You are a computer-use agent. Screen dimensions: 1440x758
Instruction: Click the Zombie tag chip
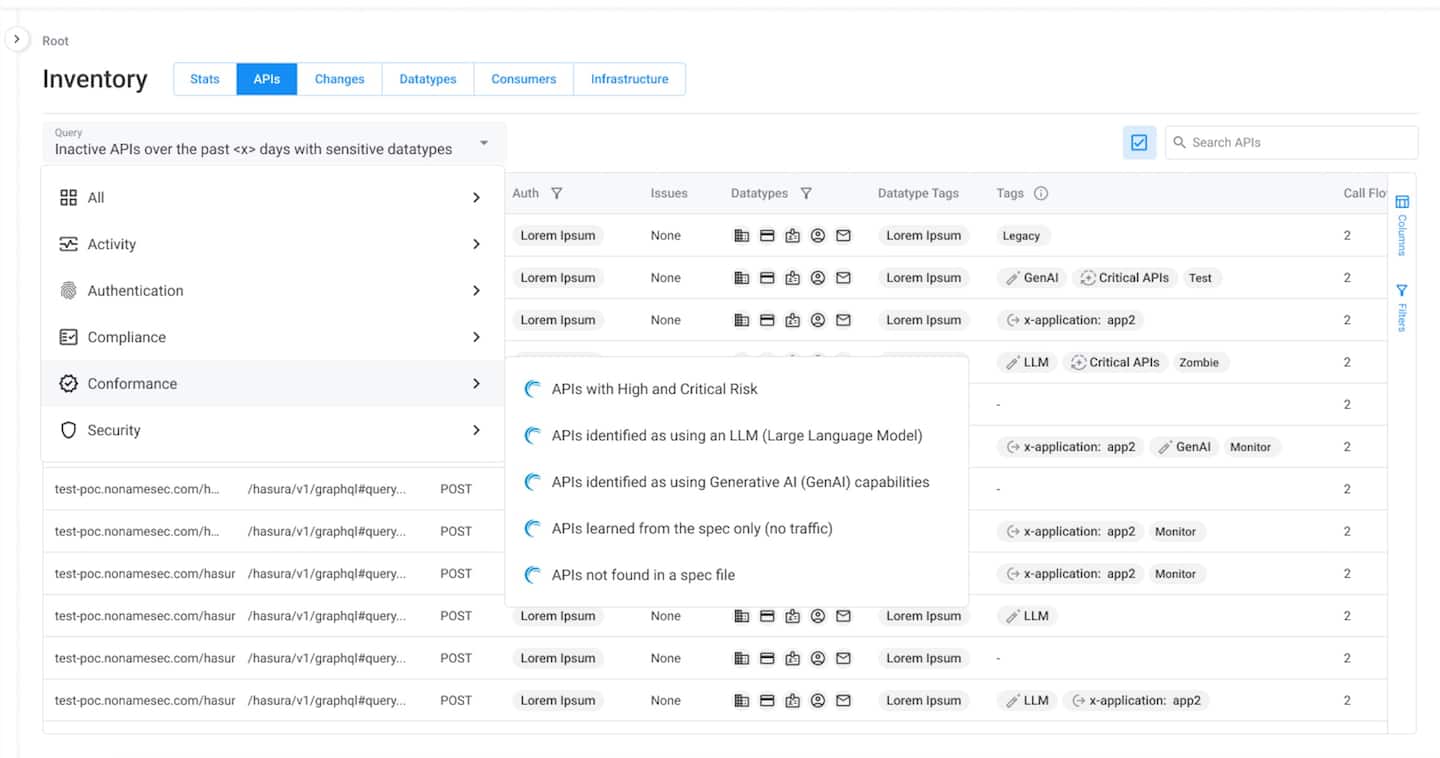(1198, 362)
